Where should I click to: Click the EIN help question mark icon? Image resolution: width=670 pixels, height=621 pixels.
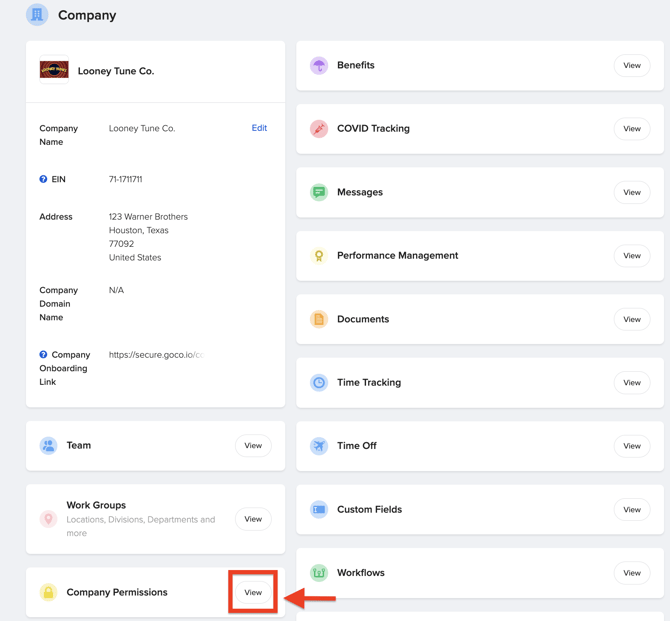[x=43, y=179]
